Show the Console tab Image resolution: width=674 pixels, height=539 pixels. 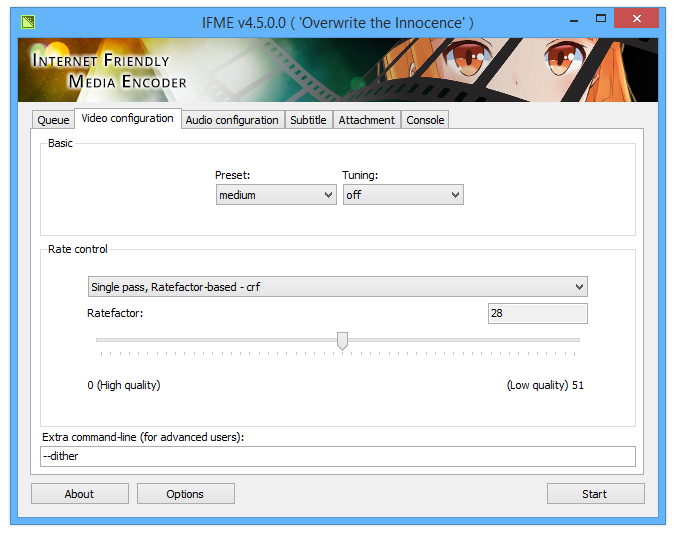[425, 120]
